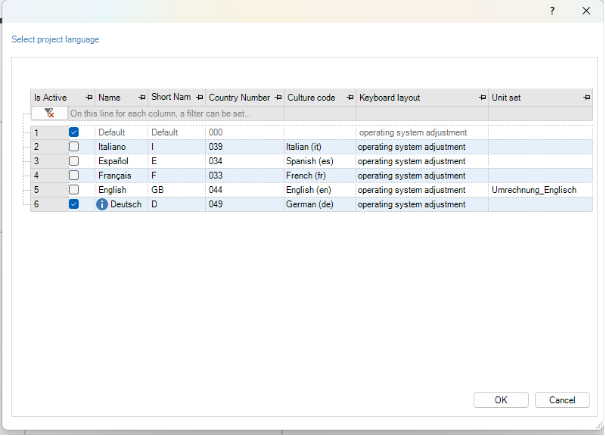Click the filter row input line
Screen dimensions: 605x436
pyautogui.click(x=330, y=113)
